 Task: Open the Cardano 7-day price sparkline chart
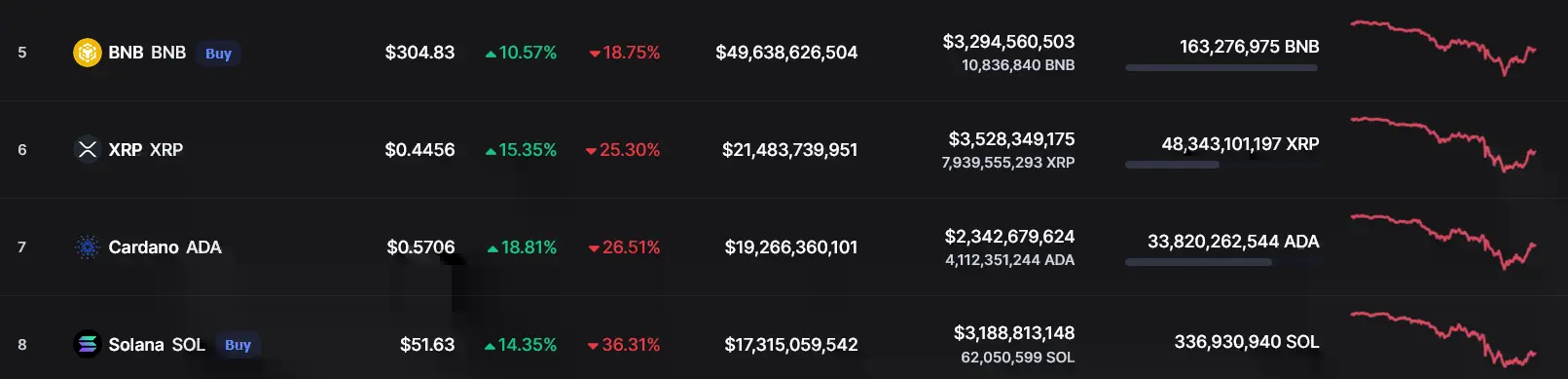1443,242
